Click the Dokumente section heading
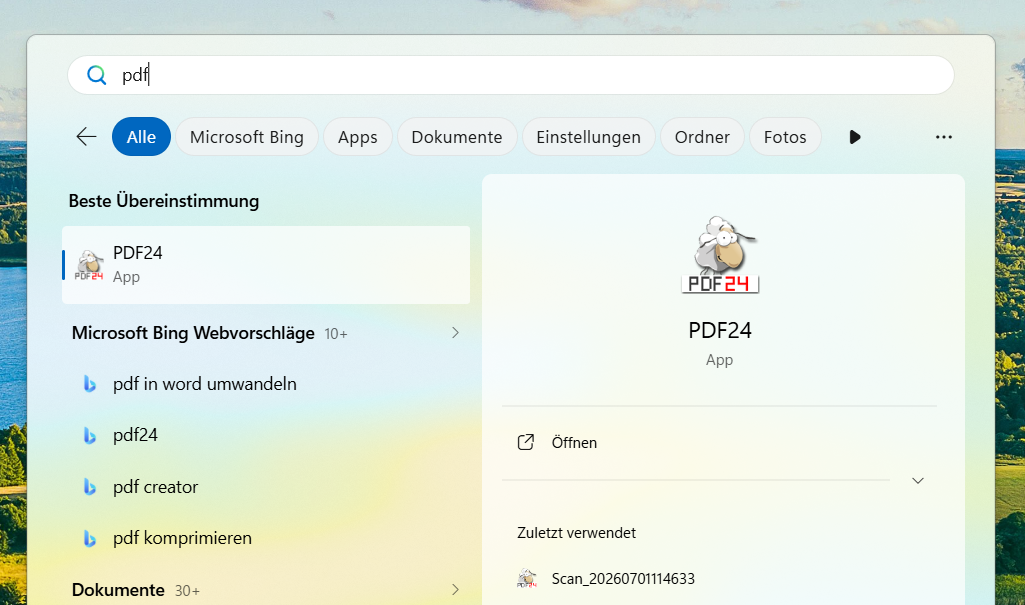The width and height of the screenshot is (1025, 605). [x=118, y=590]
